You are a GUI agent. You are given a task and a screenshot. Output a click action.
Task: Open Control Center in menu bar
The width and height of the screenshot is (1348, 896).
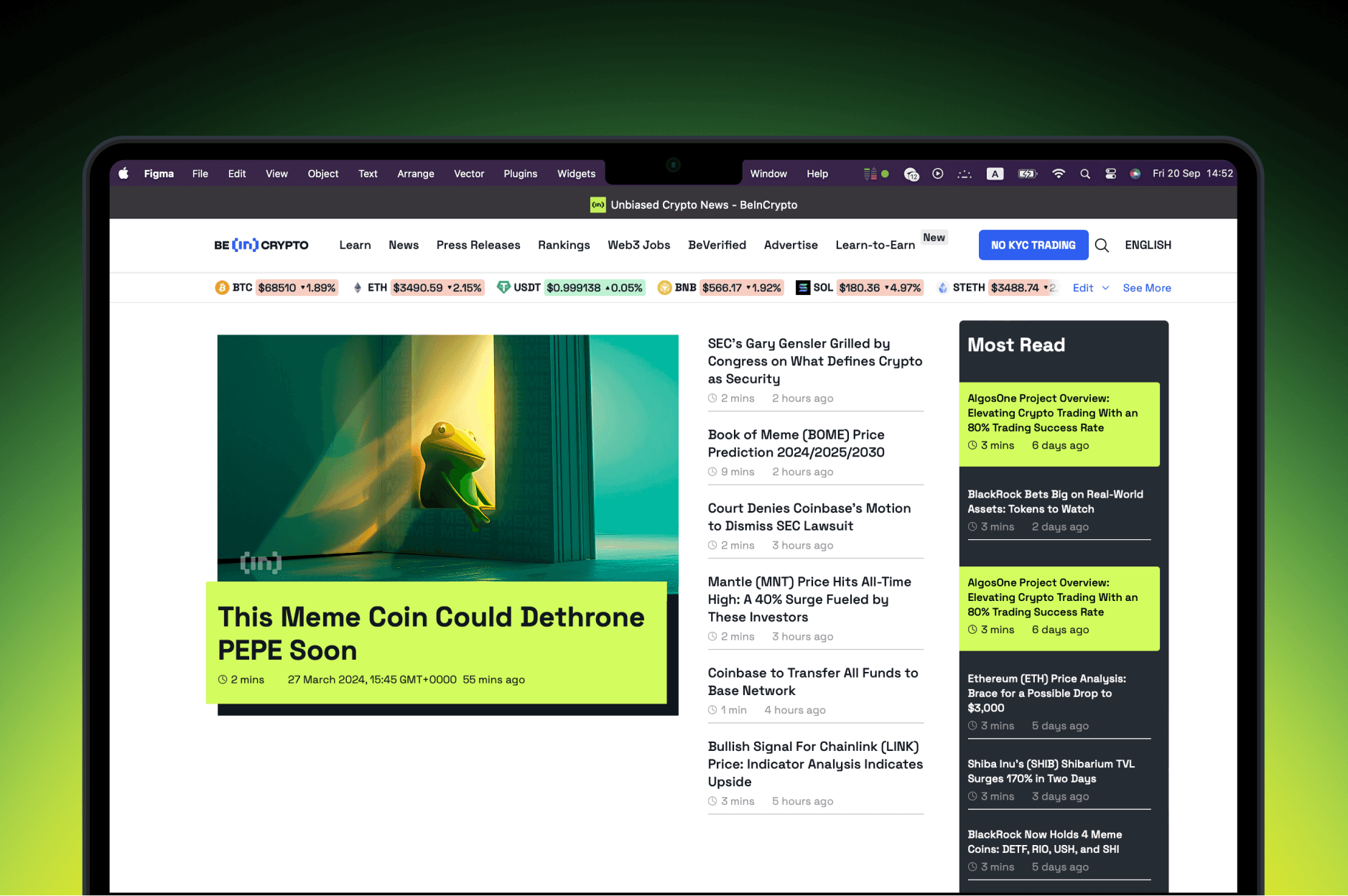[x=1110, y=174]
